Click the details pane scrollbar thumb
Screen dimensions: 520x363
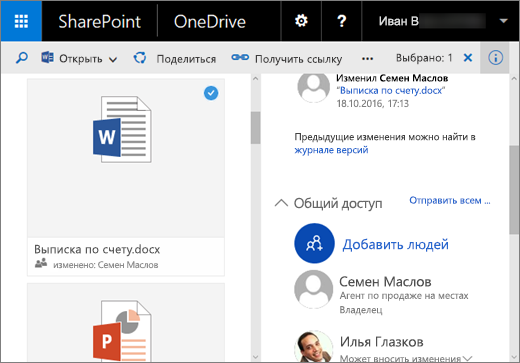(x=514, y=190)
